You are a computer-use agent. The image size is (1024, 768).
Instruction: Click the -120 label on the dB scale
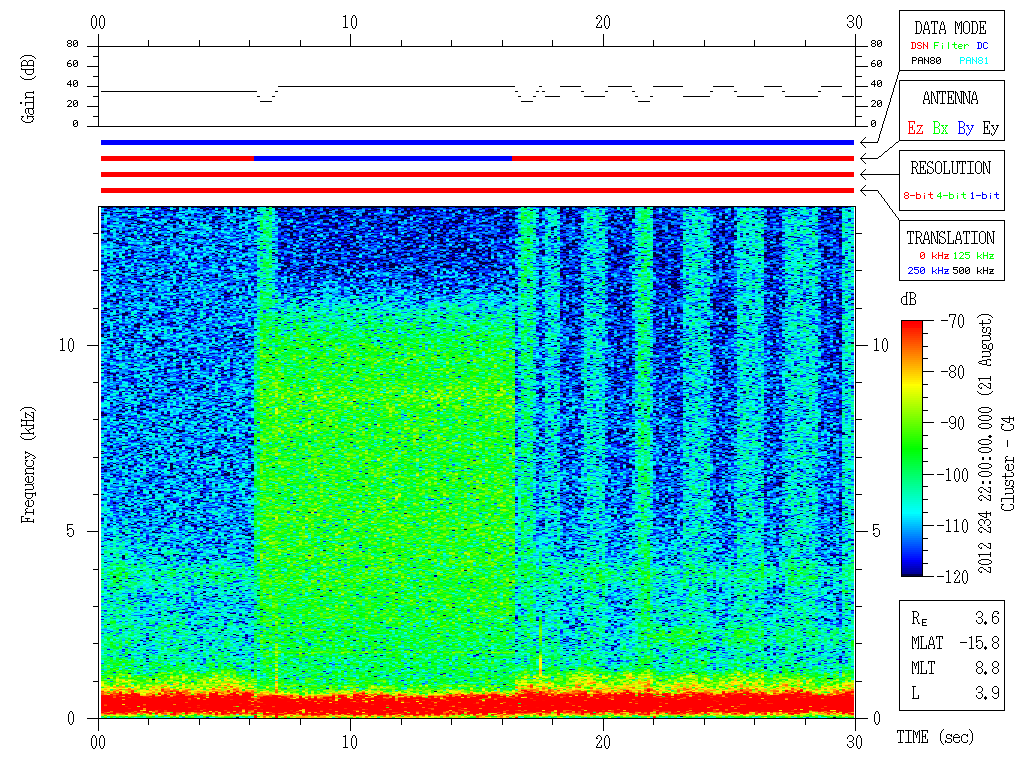point(955,576)
